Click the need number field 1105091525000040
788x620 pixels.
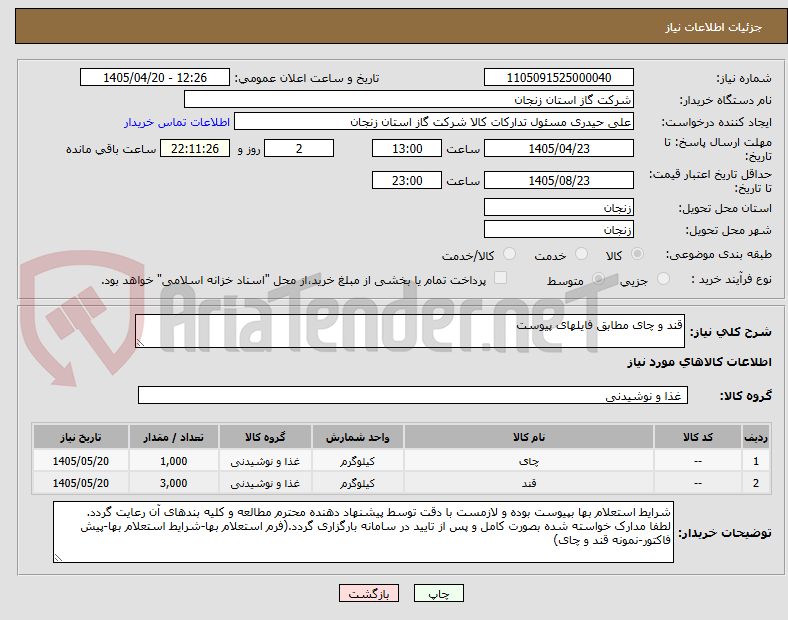(559, 77)
